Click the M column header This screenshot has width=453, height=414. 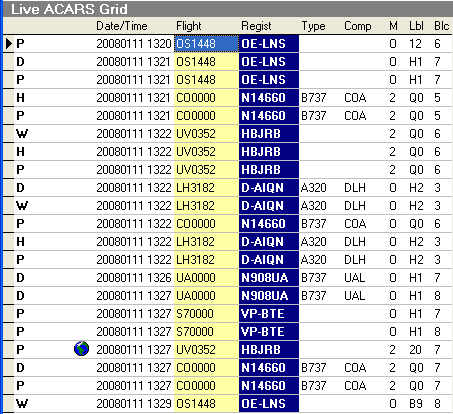click(x=393, y=26)
